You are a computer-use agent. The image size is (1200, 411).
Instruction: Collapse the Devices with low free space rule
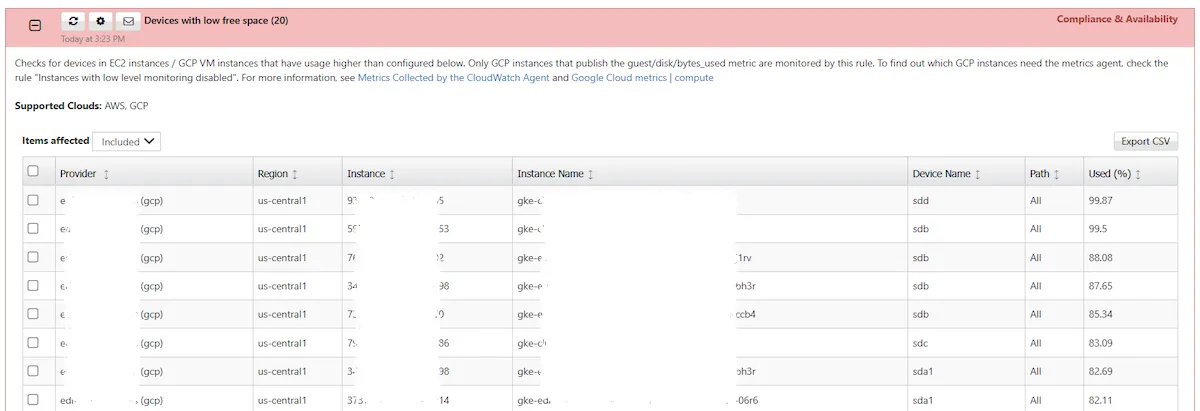(x=35, y=26)
